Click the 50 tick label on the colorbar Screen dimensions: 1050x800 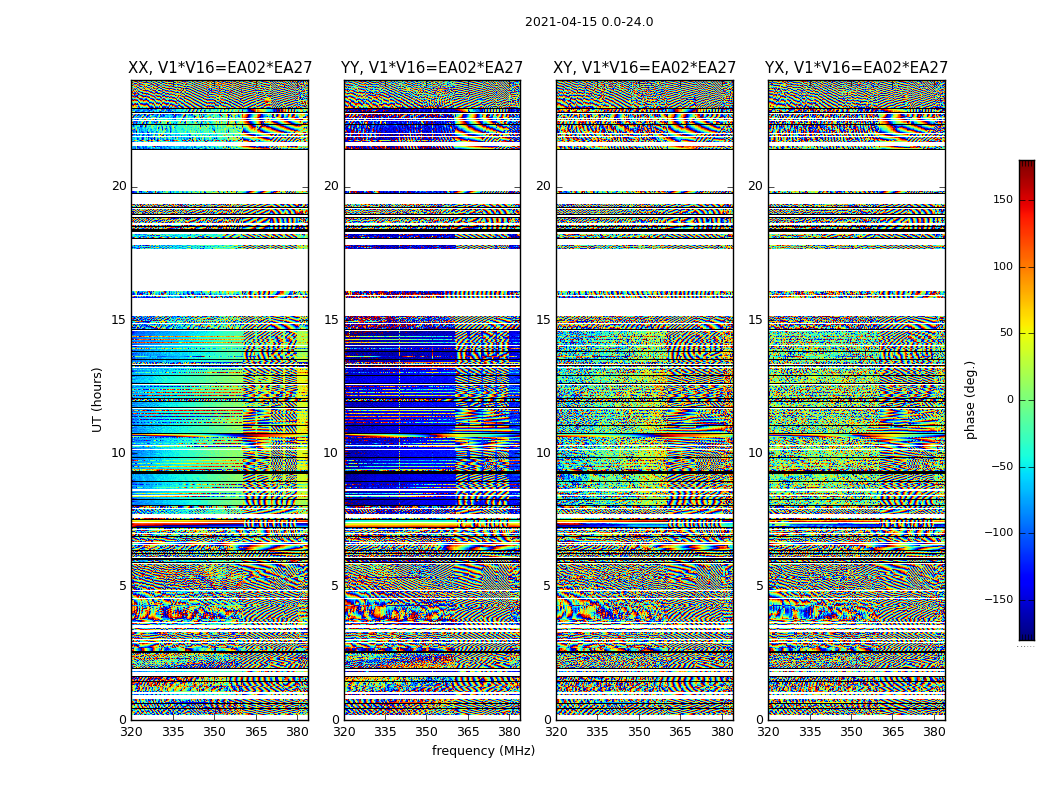tap(1005, 333)
